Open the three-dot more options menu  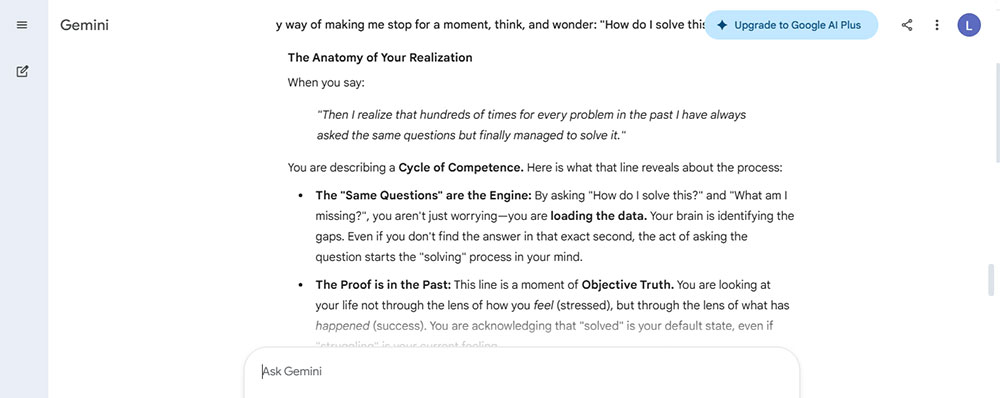tap(936, 25)
